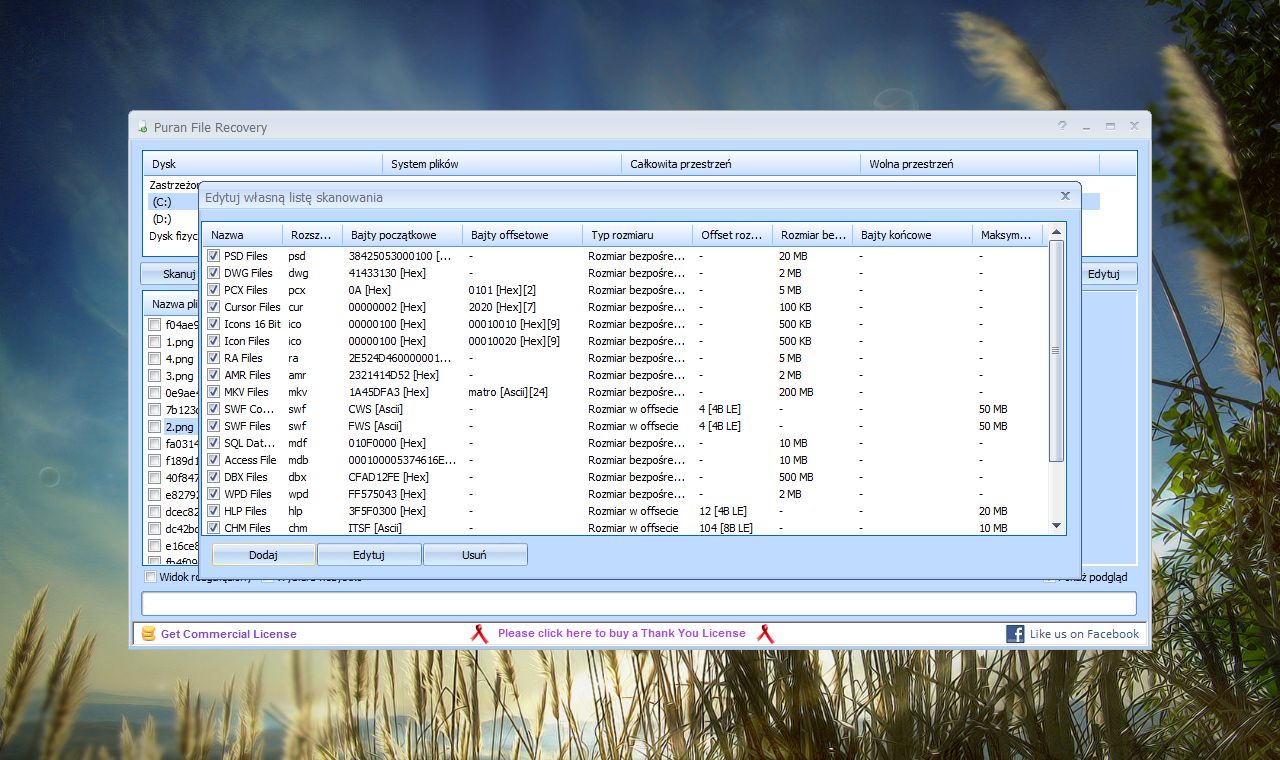Click the CWS [Ascii] start bytes cell
Screen dimensions: 1280x760
(375, 409)
